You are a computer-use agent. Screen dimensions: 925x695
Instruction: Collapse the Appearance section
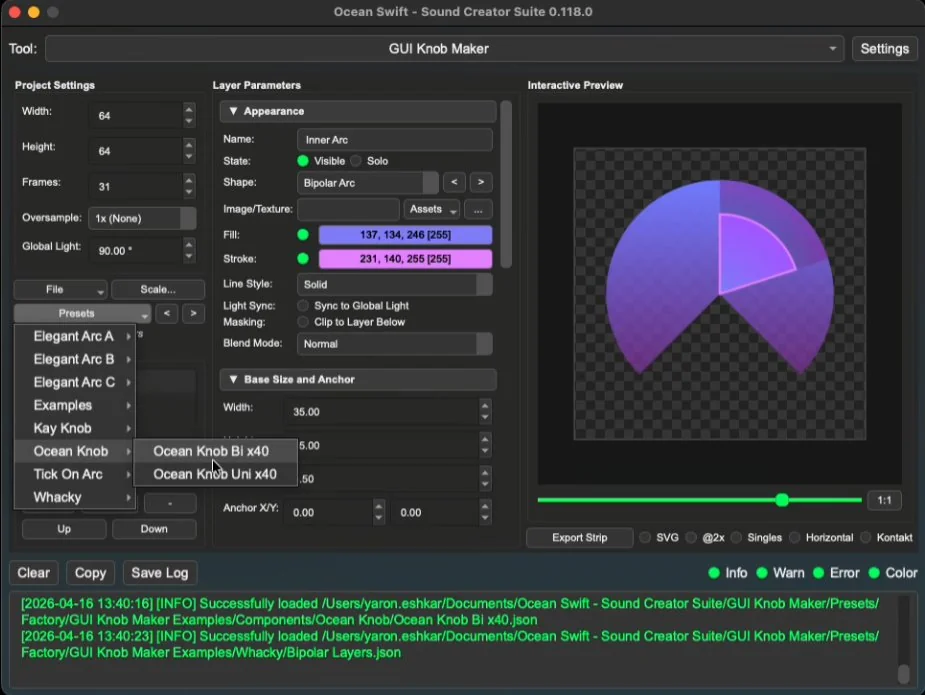click(x=357, y=112)
